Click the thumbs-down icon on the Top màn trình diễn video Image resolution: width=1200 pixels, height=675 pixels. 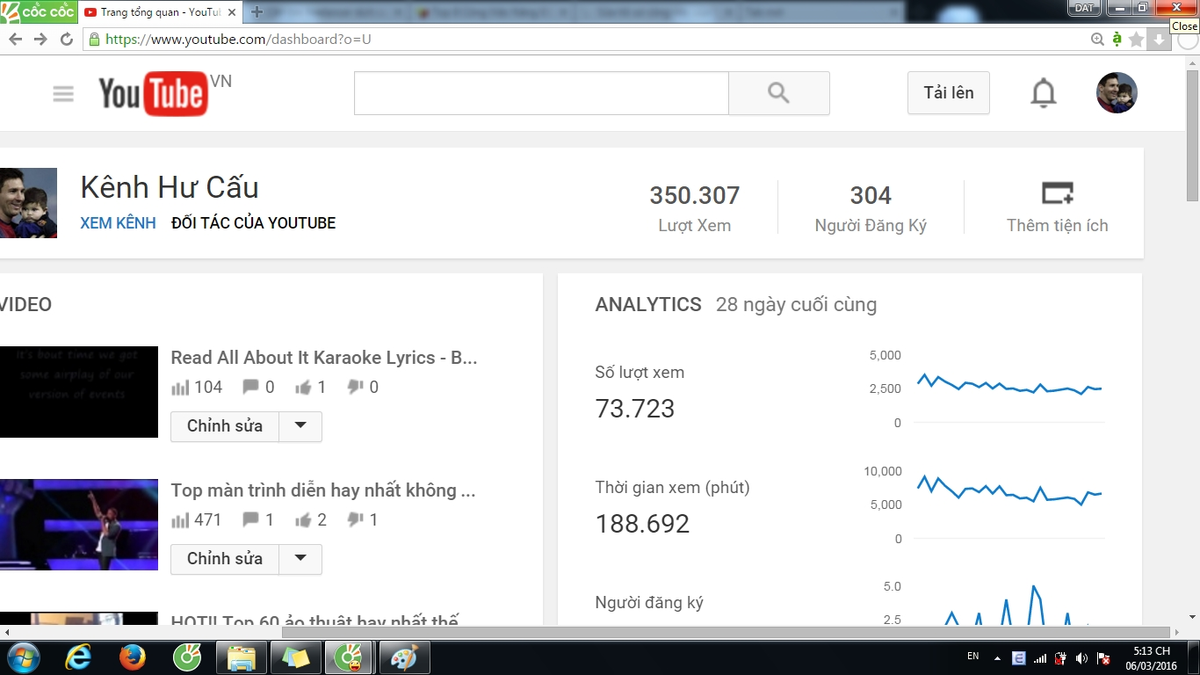355,520
